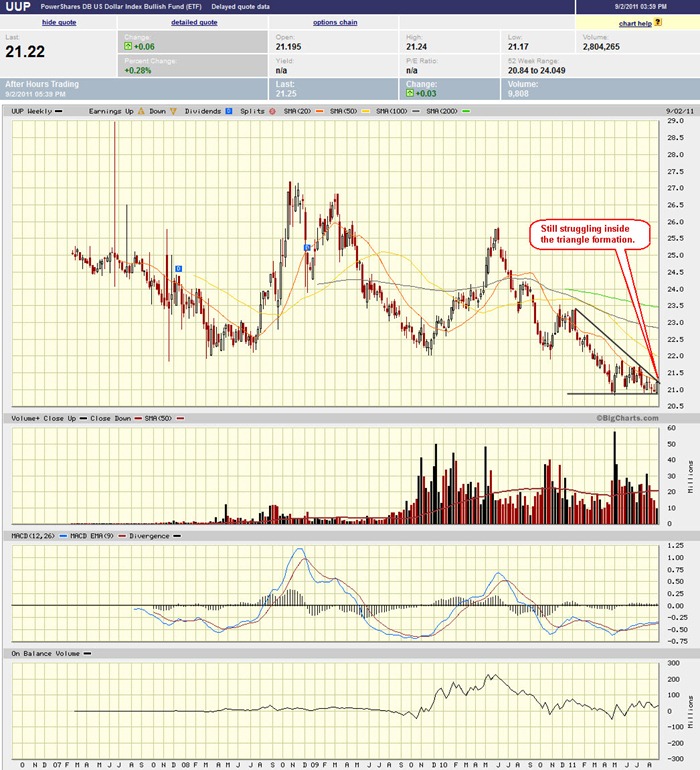Click the after-hours last price 21.25
This screenshot has height=770, width=700.
(x=286, y=93)
